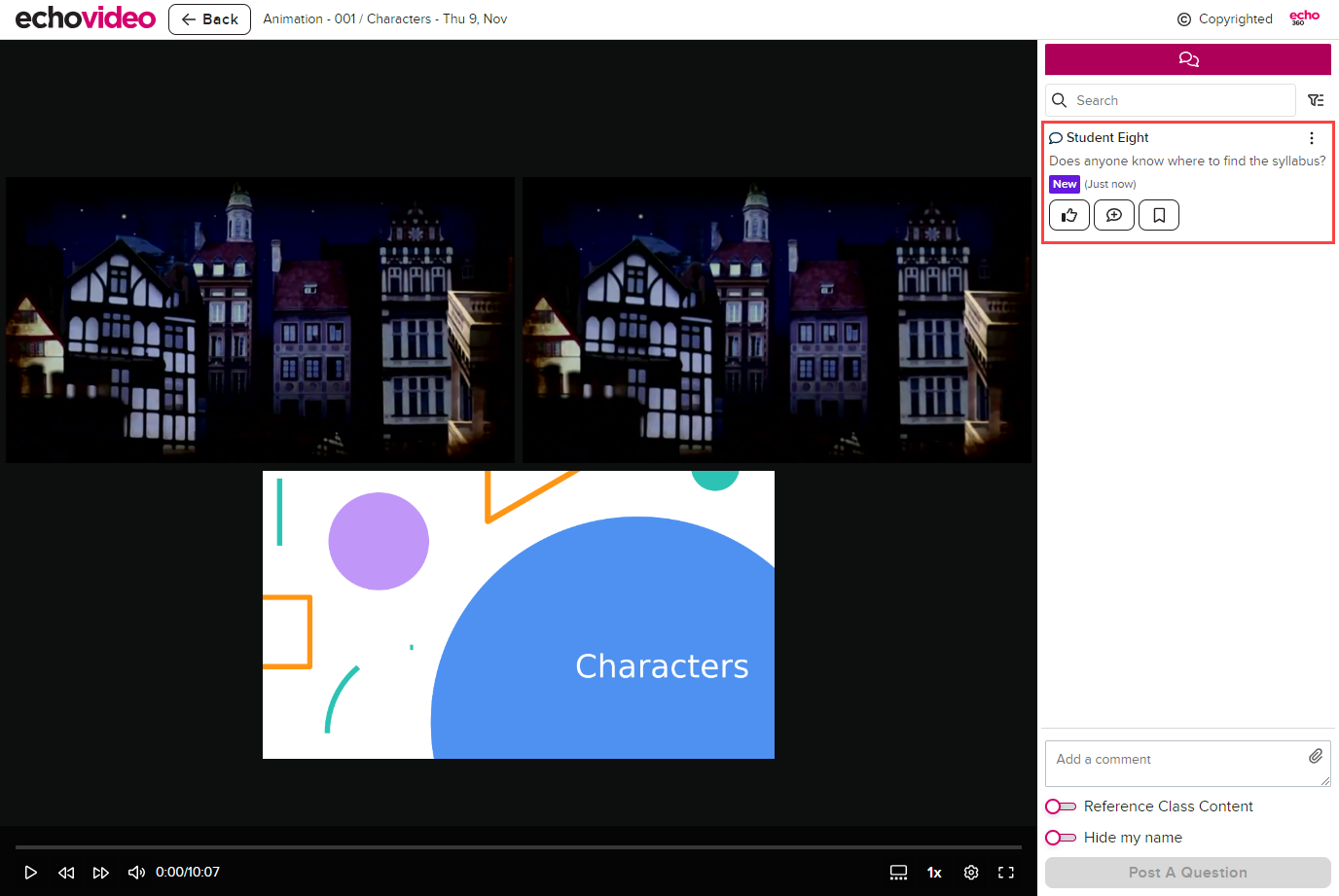Rewind the video

66,873
